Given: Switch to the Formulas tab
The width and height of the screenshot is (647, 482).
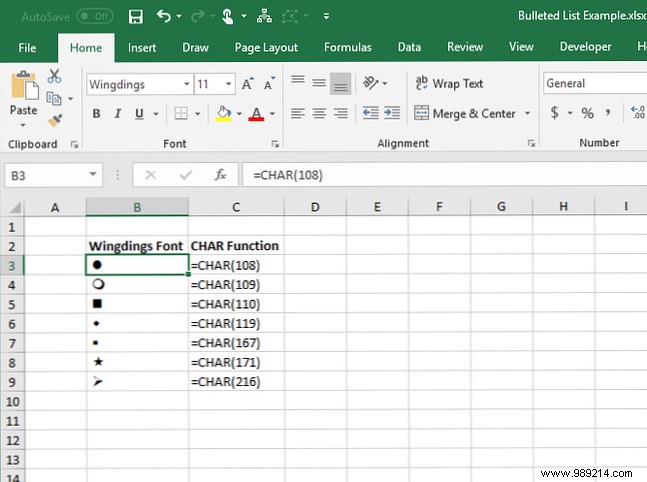Looking at the screenshot, I should 347,48.
